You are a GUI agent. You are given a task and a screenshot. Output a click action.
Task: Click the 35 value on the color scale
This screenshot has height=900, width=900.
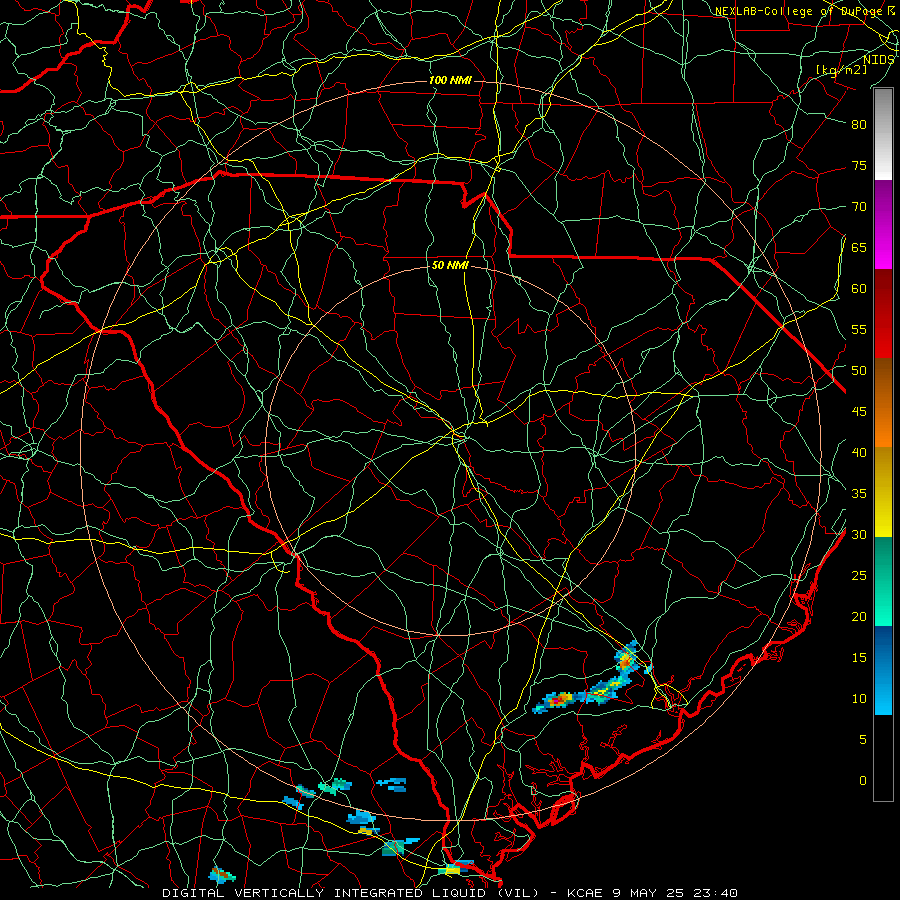pos(859,494)
